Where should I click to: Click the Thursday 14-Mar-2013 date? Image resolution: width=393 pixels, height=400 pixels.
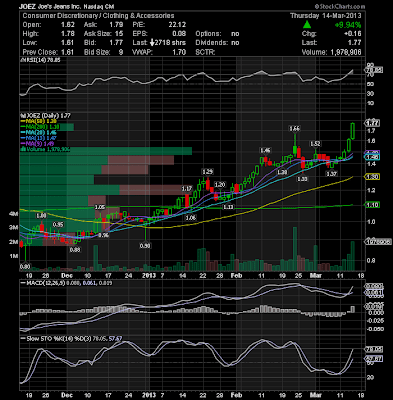(x=326, y=16)
